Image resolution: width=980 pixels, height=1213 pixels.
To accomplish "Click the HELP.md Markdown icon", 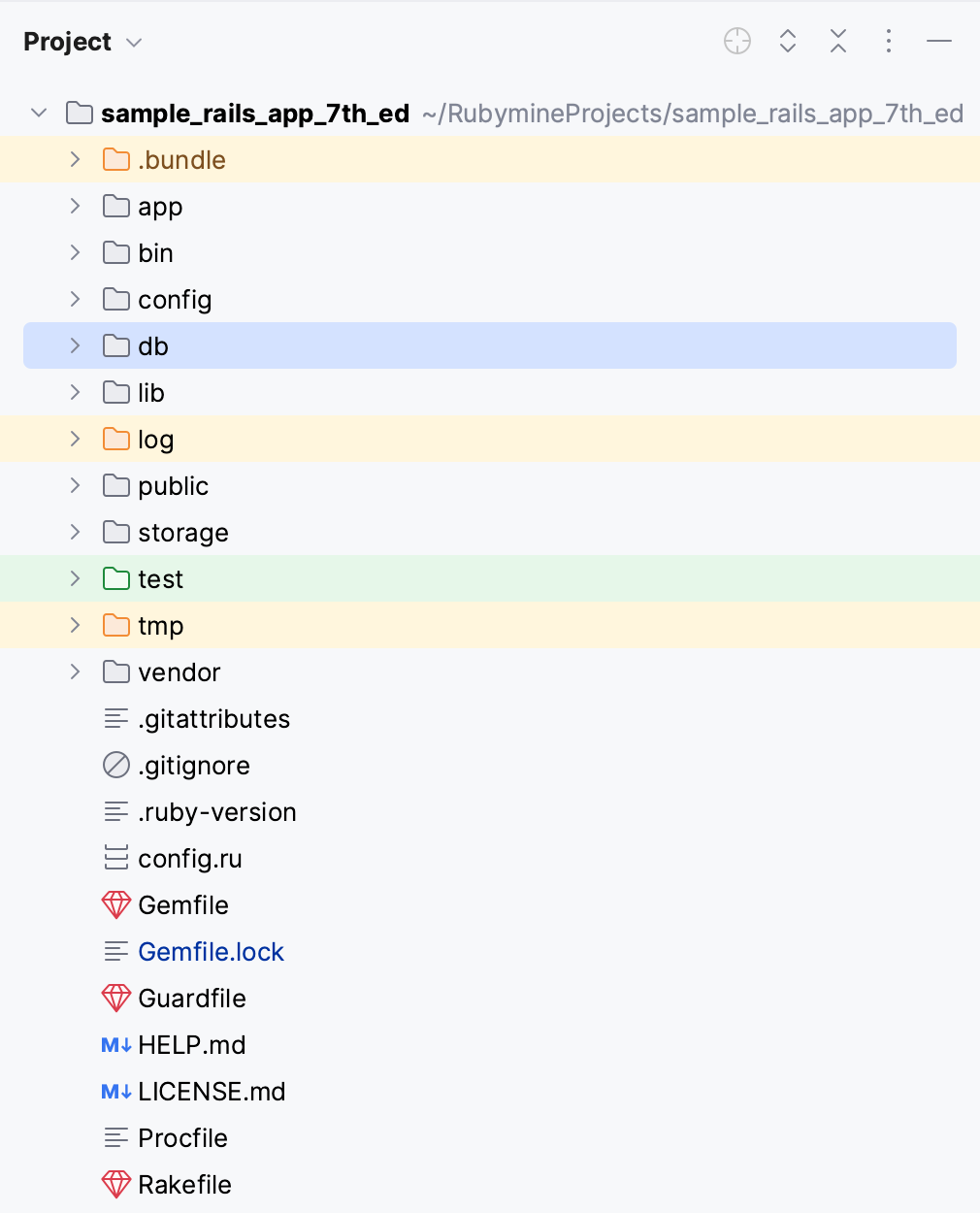I will tap(115, 1044).
